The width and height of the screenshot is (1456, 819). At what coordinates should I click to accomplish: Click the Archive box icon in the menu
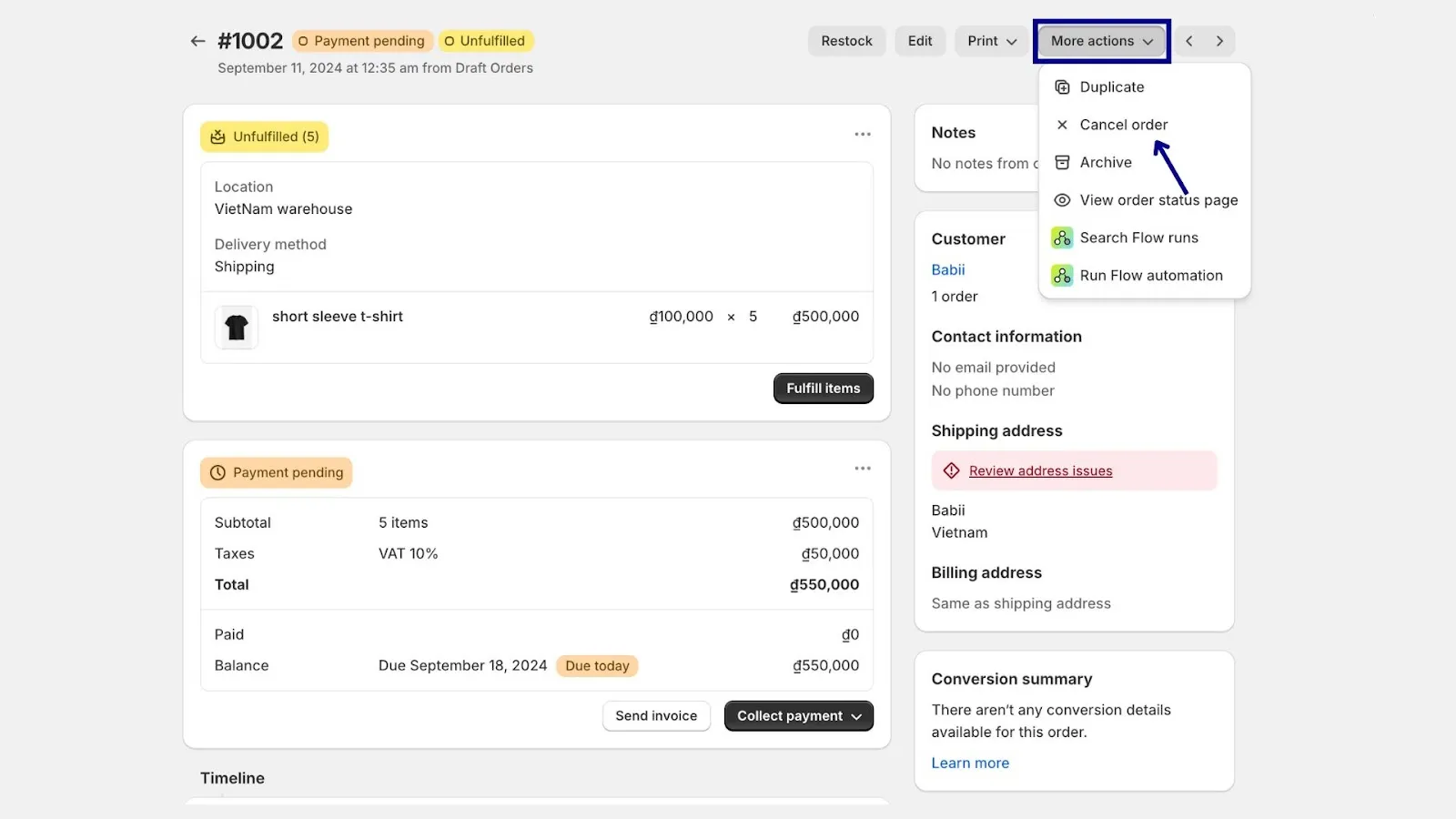pyautogui.click(x=1062, y=162)
